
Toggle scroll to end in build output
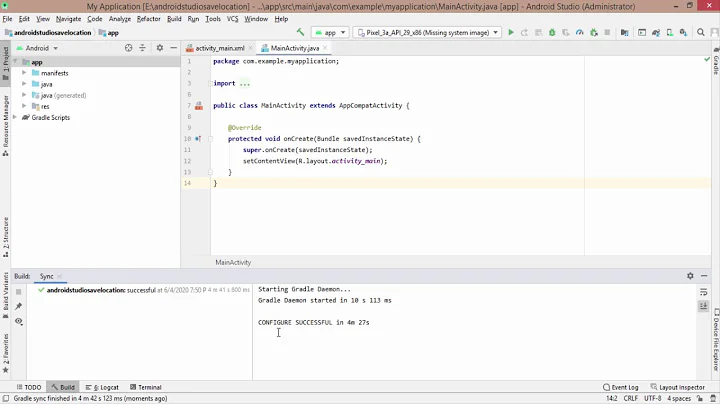703,306
